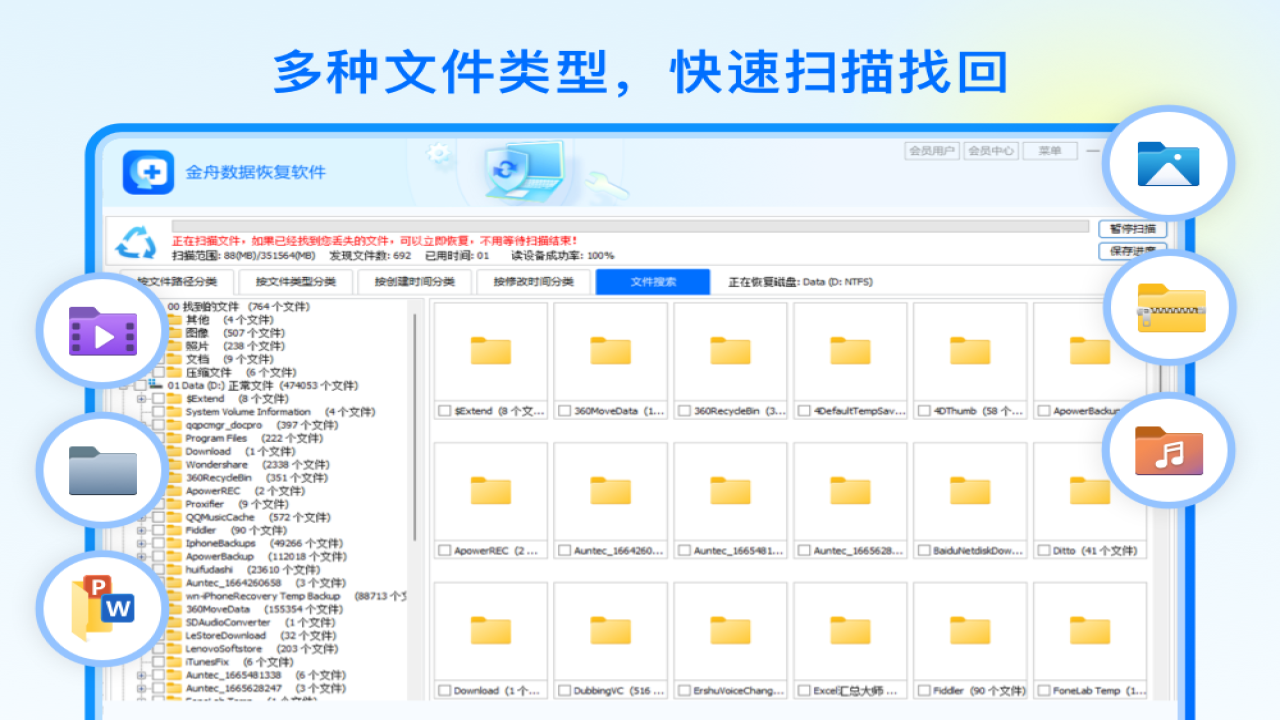1280x720 pixels.
Task: Switch to the 按文件类型分类 tab
Action: tap(296, 281)
